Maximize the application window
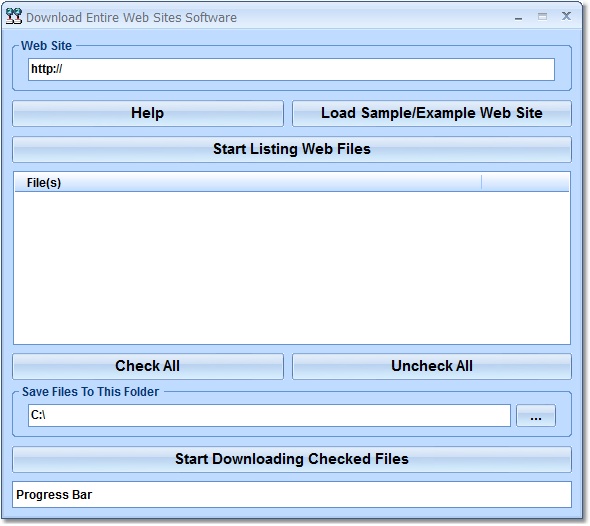Viewport: 590px width, 526px height. point(542,17)
